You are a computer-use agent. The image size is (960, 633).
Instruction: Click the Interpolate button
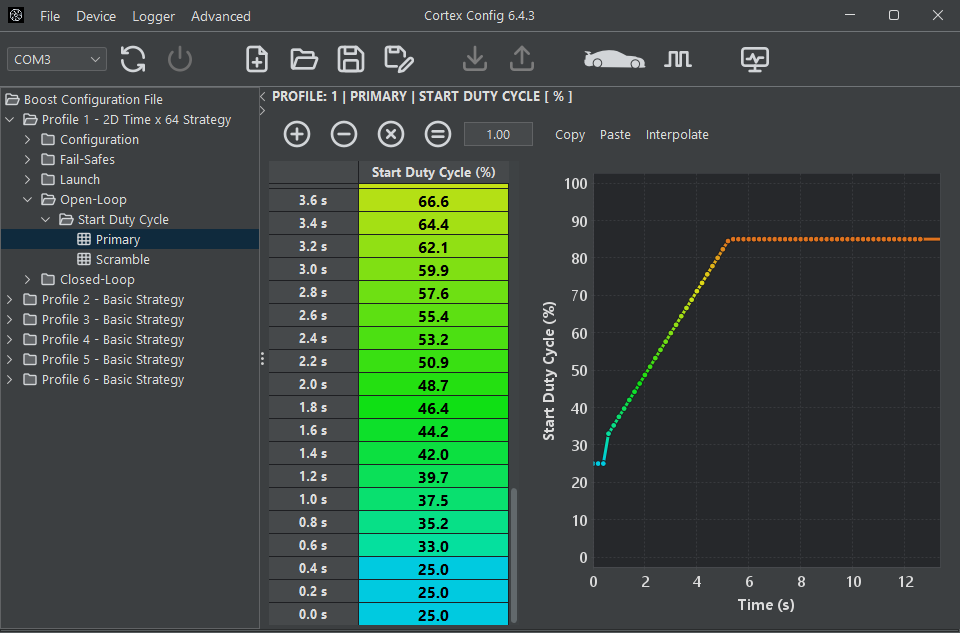point(677,135)
